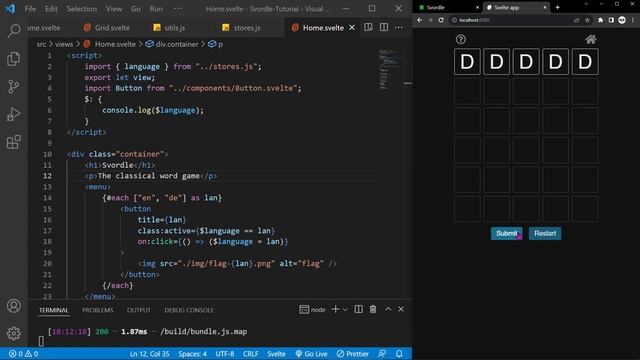This screenshot has width=640, height=360.
Task: Maximize the panel with caret icon
Action: [388, 309]
